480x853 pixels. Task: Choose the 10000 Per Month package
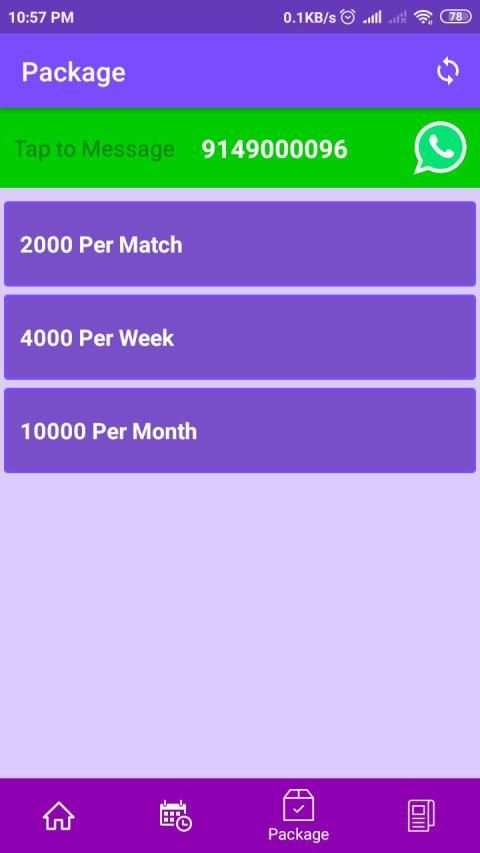(x=240, y=430)
